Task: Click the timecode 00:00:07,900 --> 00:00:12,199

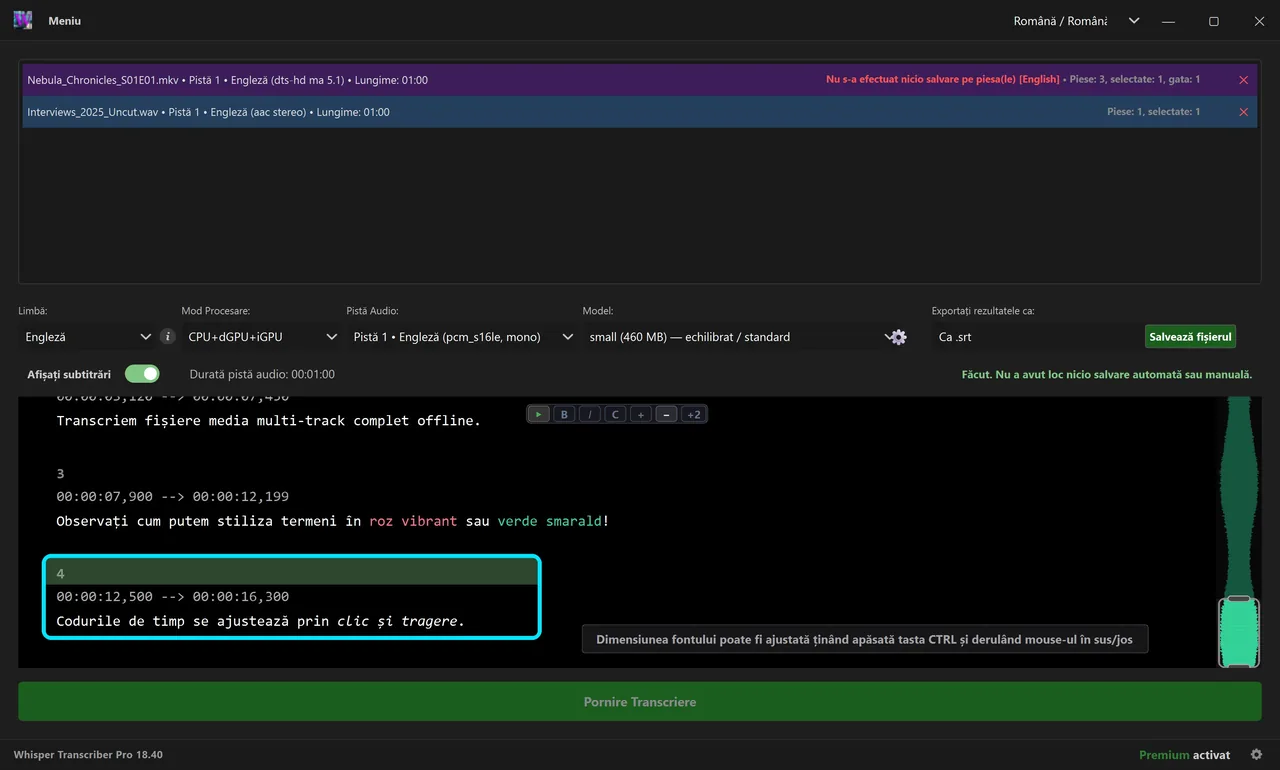Action: 172,497
